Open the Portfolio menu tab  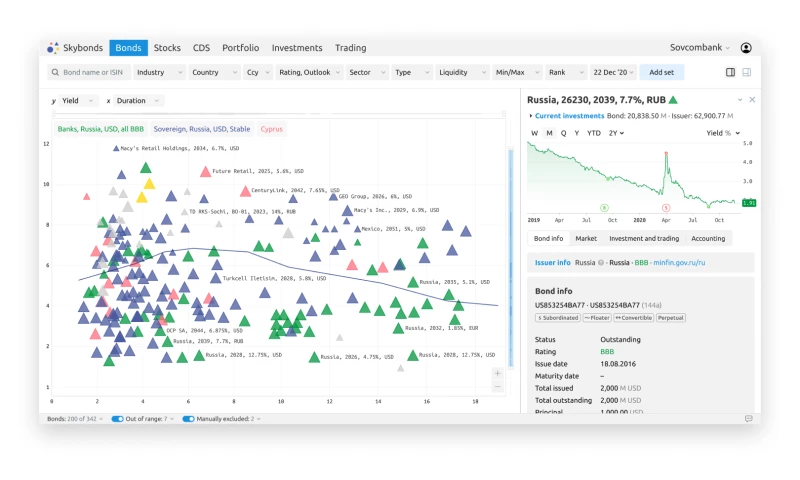(240, 48)
